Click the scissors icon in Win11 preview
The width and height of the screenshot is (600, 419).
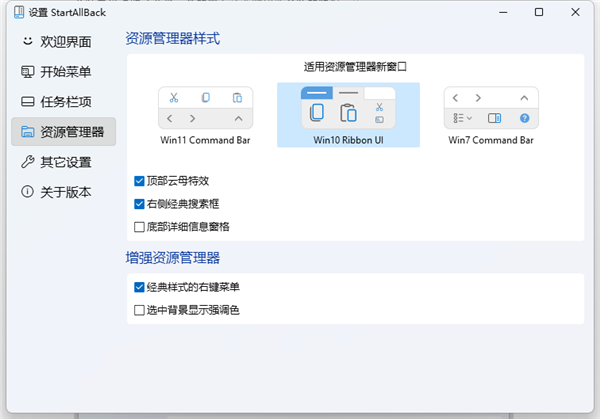(174, 98)
